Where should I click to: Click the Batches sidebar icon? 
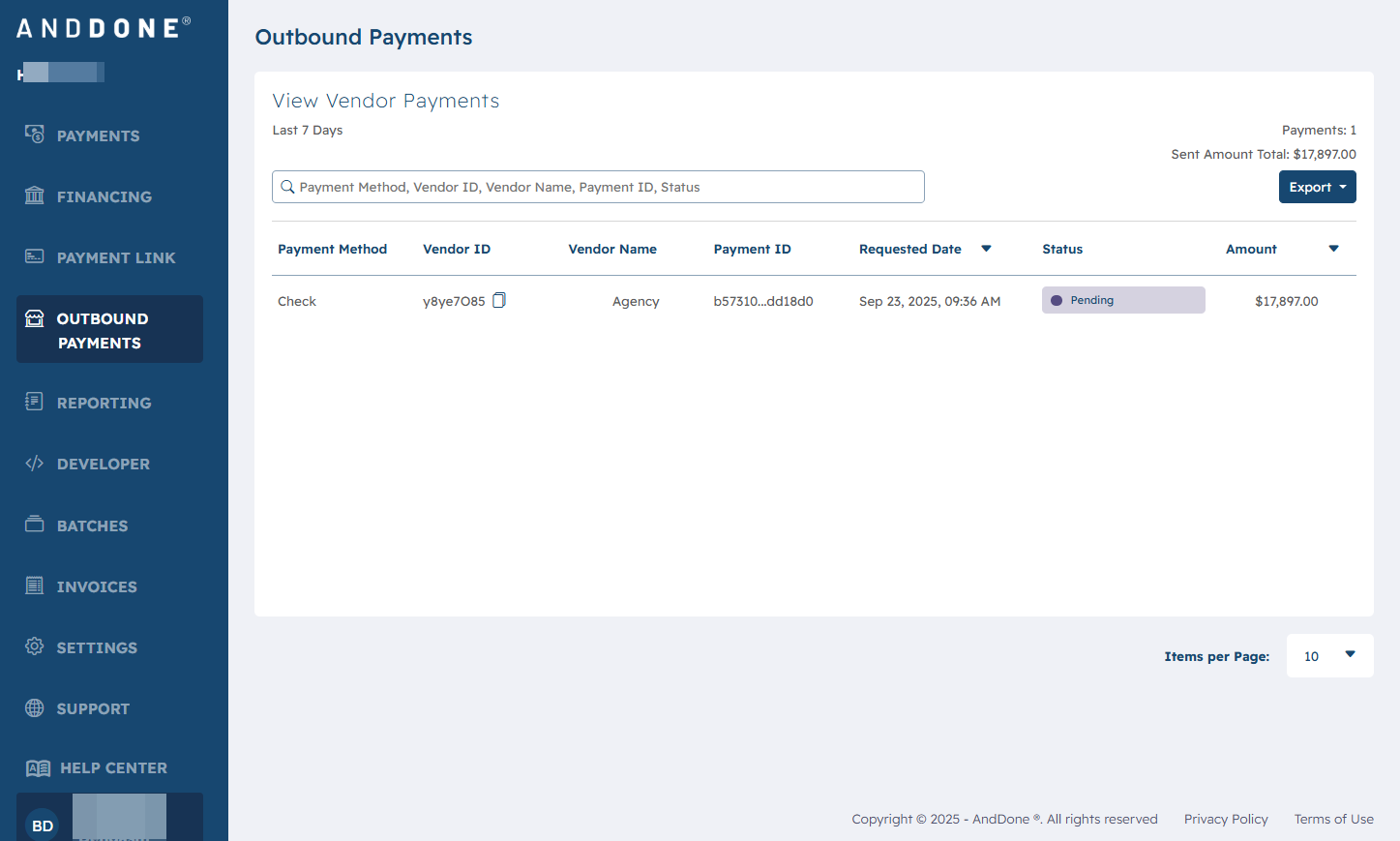click(35, 525)
